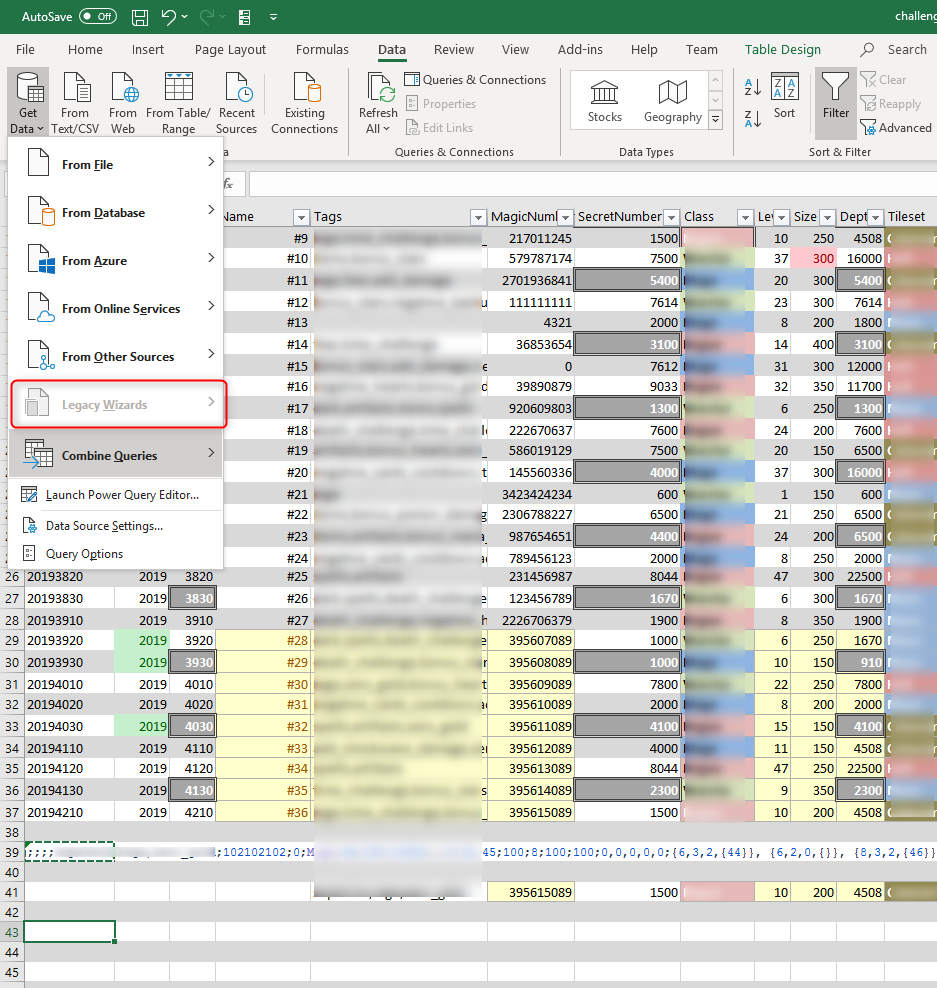Click the Save icon in title bar

pyautogui.click(x=140, y=17)
